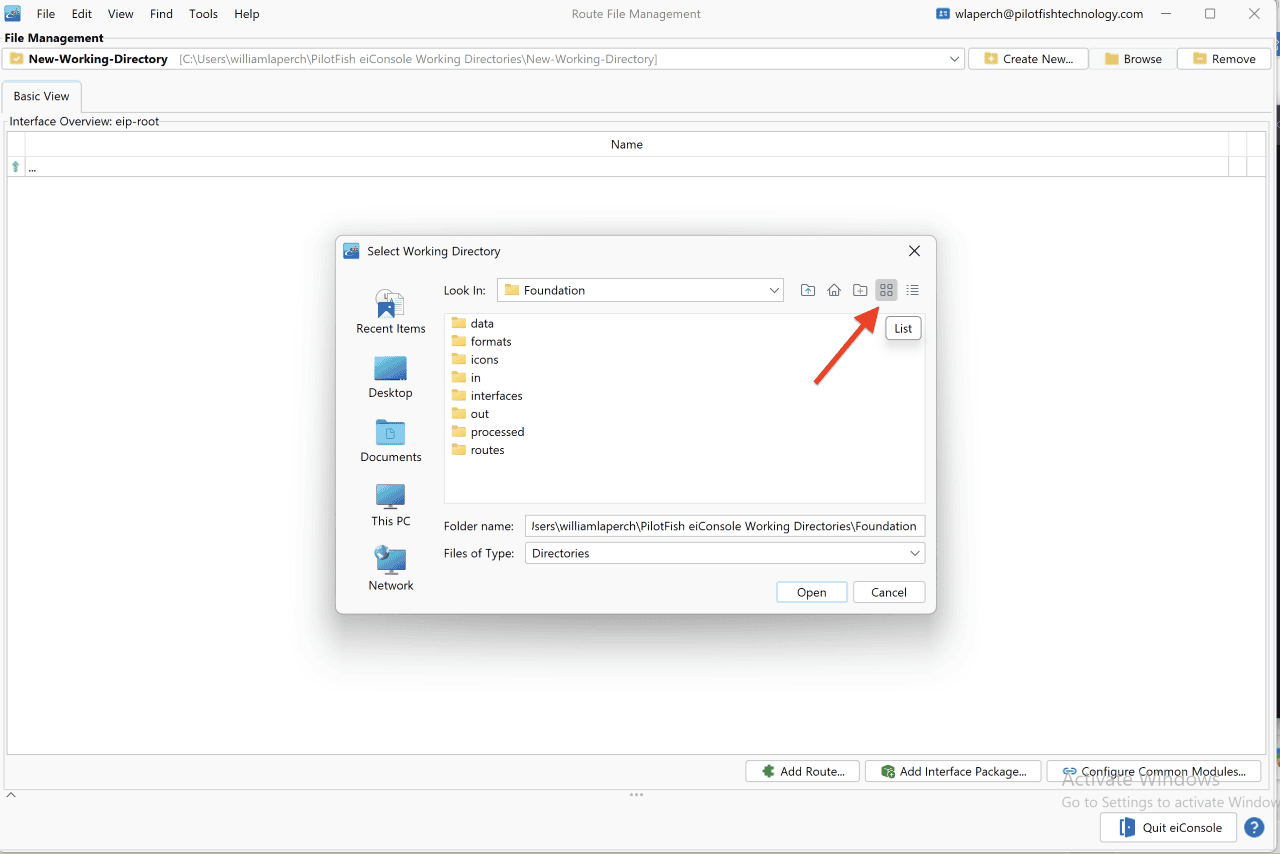Viewport: 1280px width, 854px height.
Task: Click the Open button in dialog
Action: 812,592
